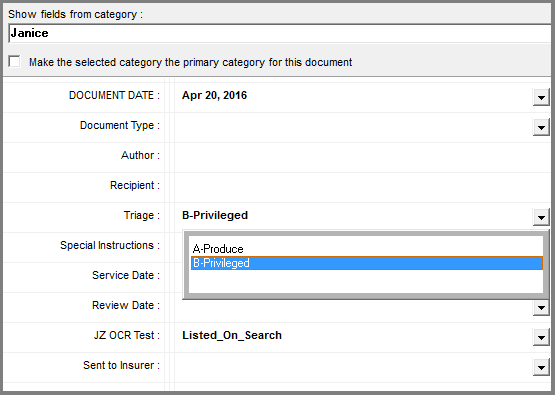Image resolution: width=555 pixels, height=395 pixels.
Task: Click the Sent to Insurer label
Action: [121, 365]
